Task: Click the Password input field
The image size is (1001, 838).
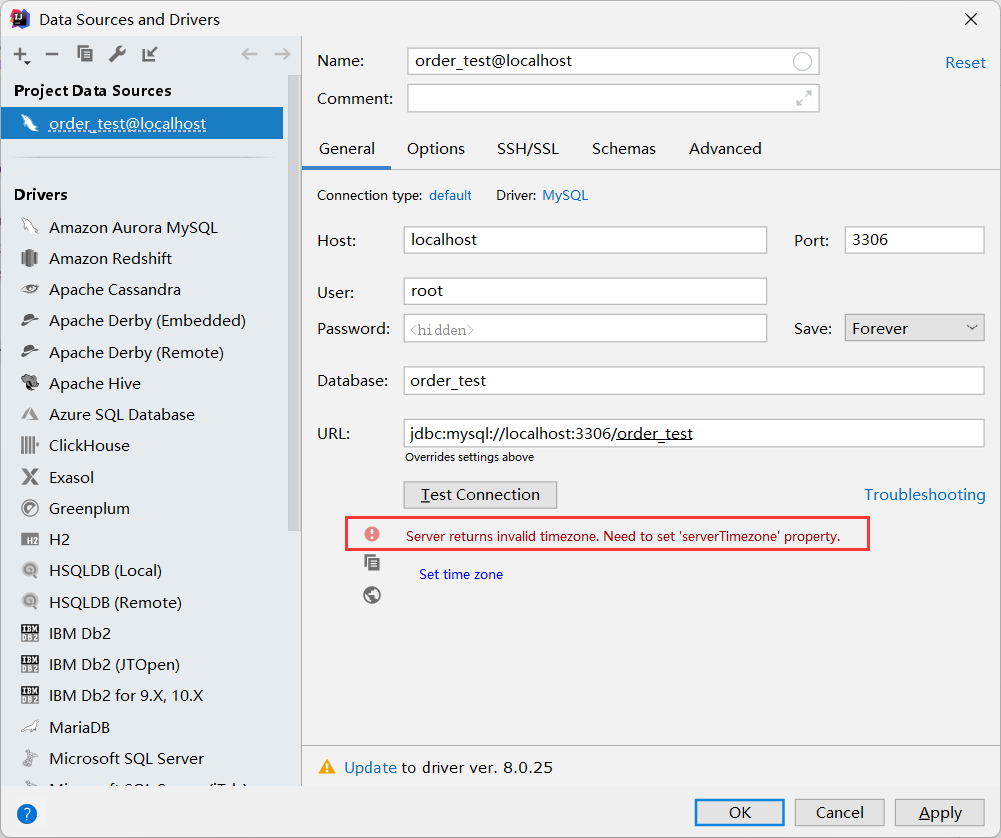Action: click(585, 328)
